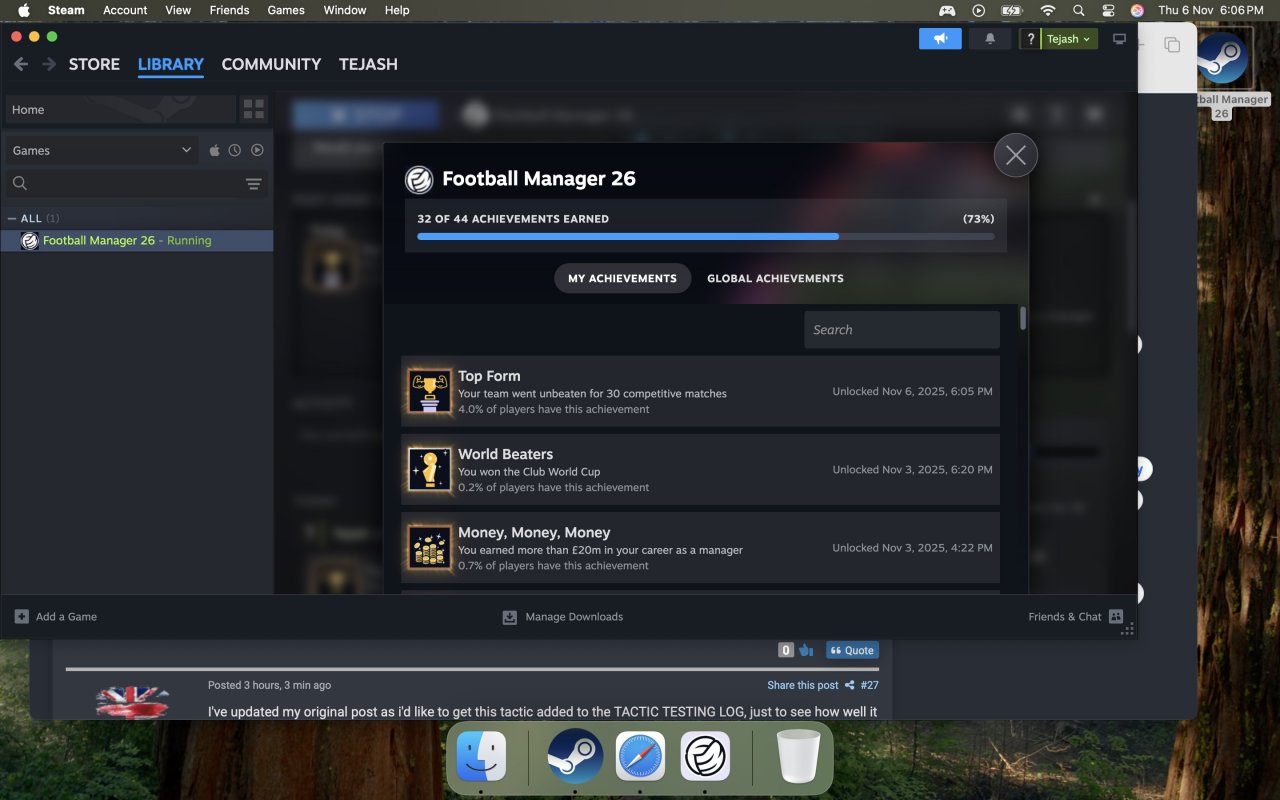Go to Library Home

coord(120,109)
